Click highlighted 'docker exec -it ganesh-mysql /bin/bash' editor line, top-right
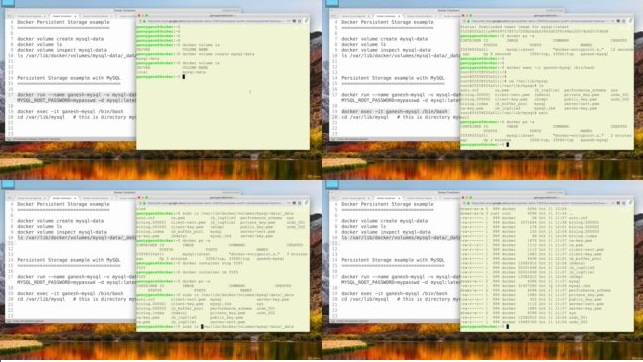Viewport: 643px width, 362px height. 394,112
